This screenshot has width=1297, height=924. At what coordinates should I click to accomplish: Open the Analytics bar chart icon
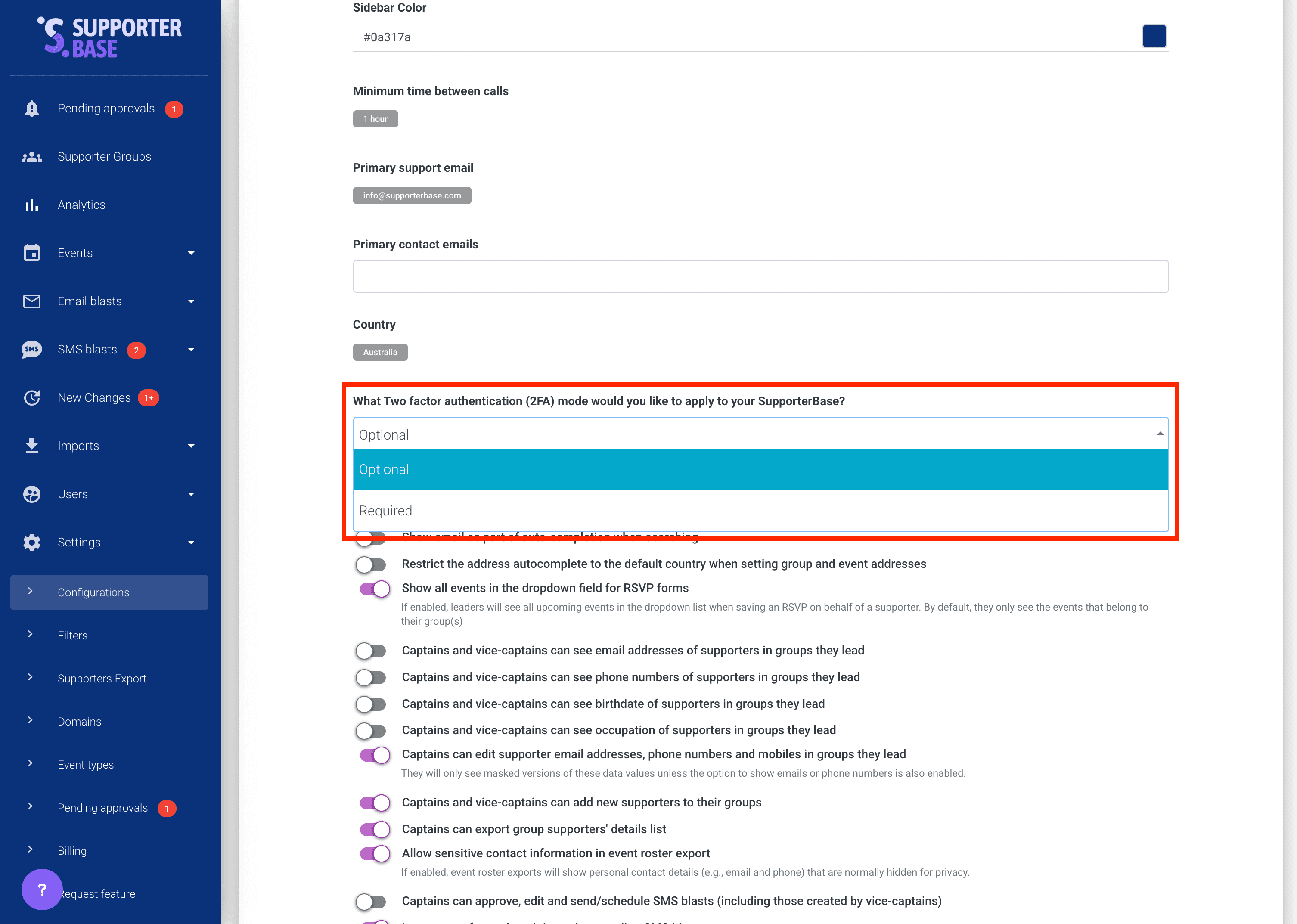click(32, 205)
